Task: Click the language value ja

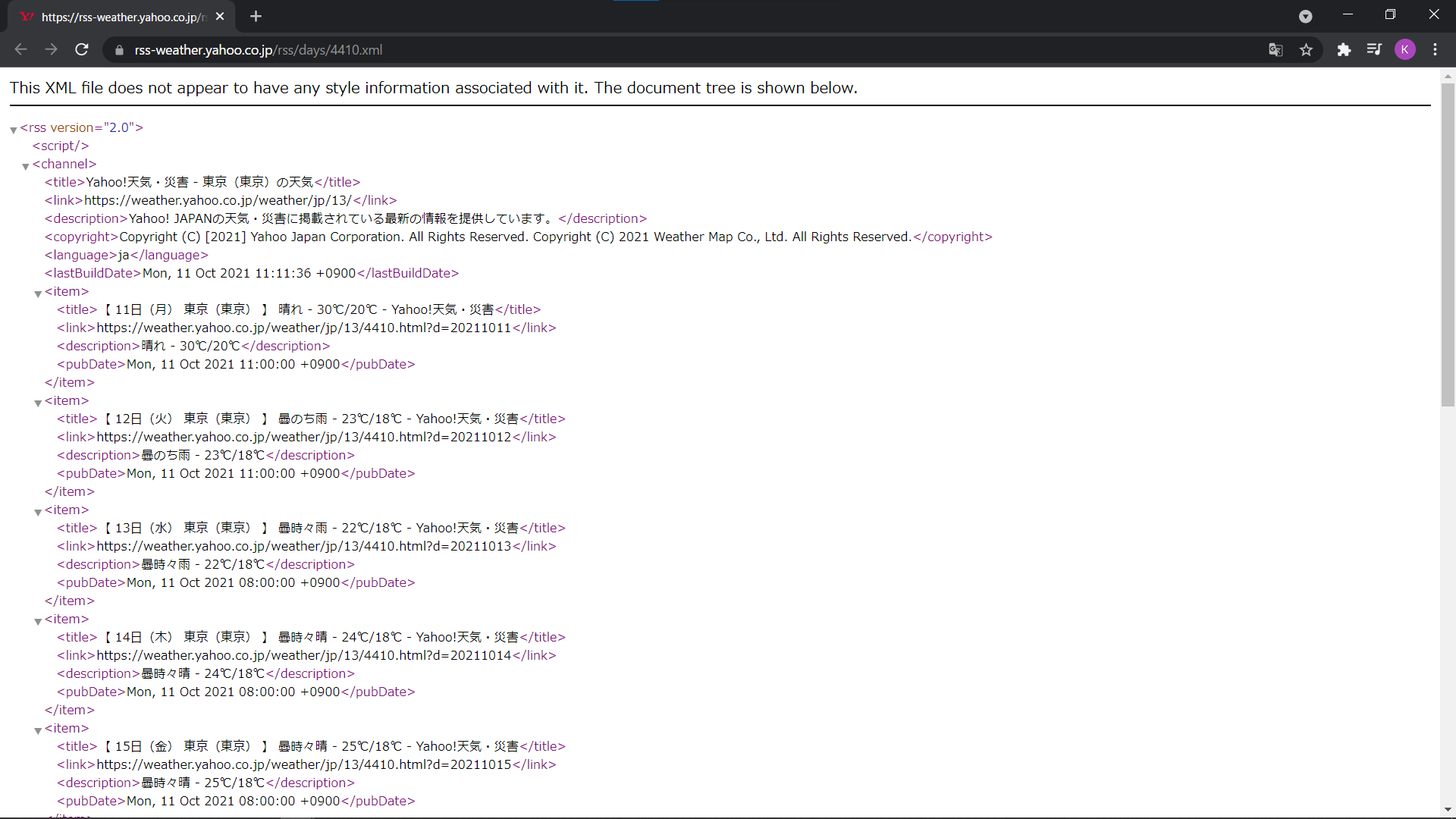Action: [124, 255]
